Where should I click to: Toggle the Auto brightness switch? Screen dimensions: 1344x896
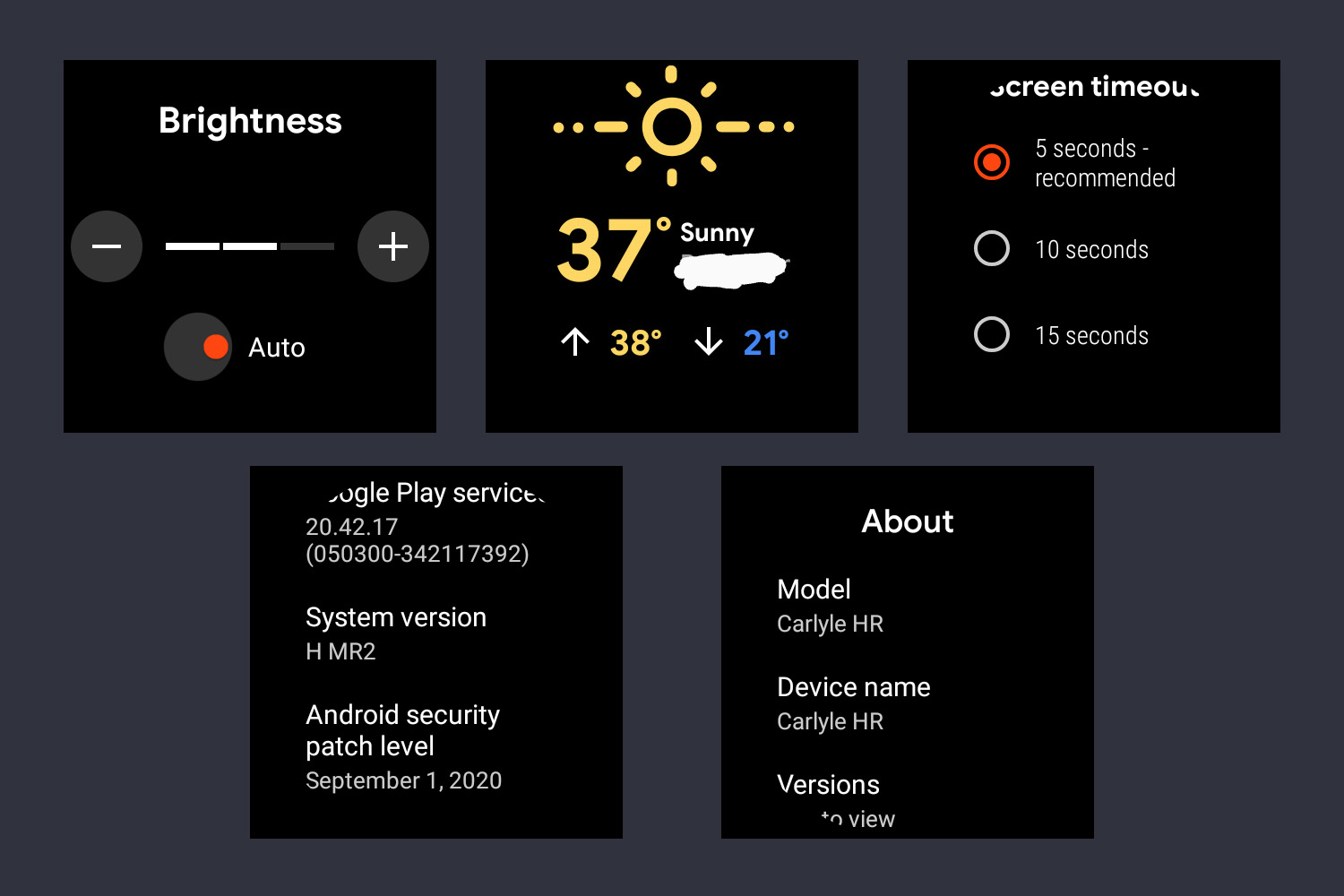[199, 347]
